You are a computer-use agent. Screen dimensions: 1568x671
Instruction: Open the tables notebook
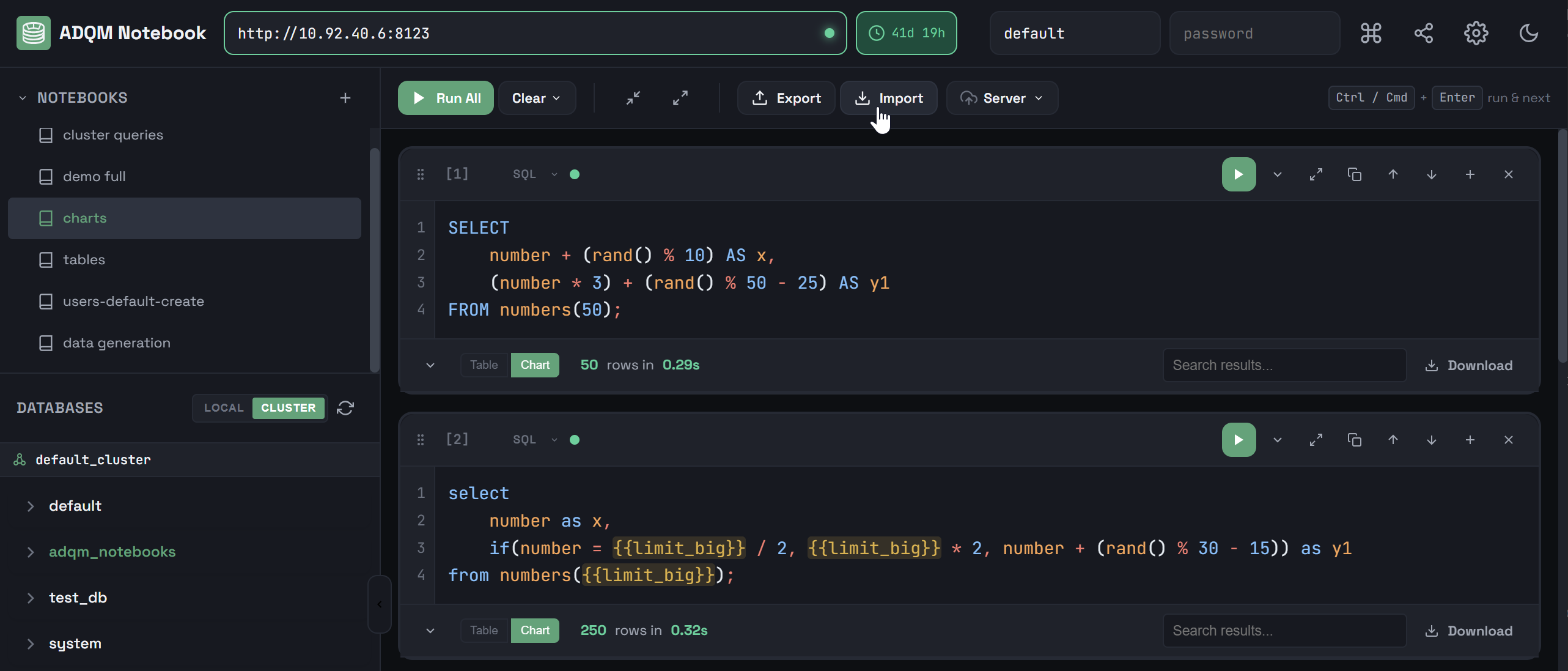click(84, 259)
